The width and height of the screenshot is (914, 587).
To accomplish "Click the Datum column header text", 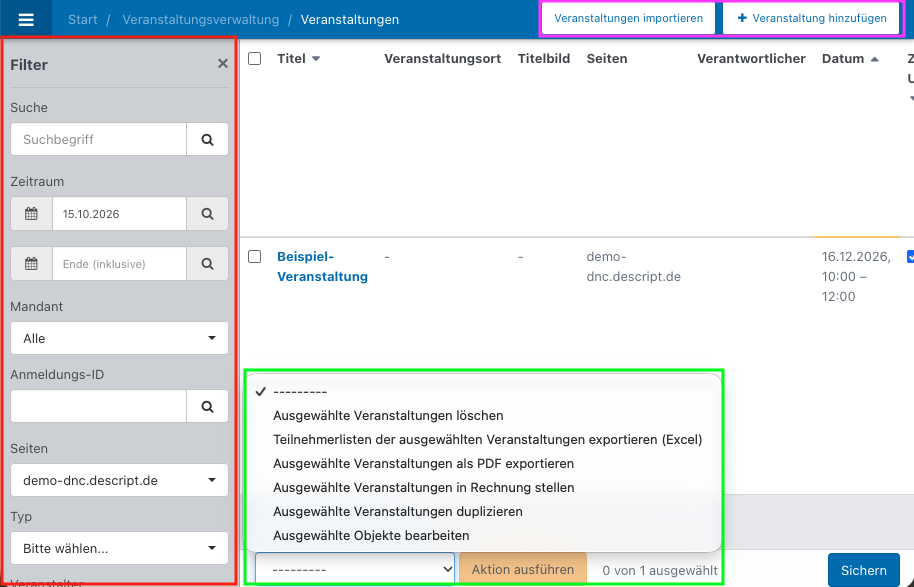I will pyautogui.click(x=843, y=59).
